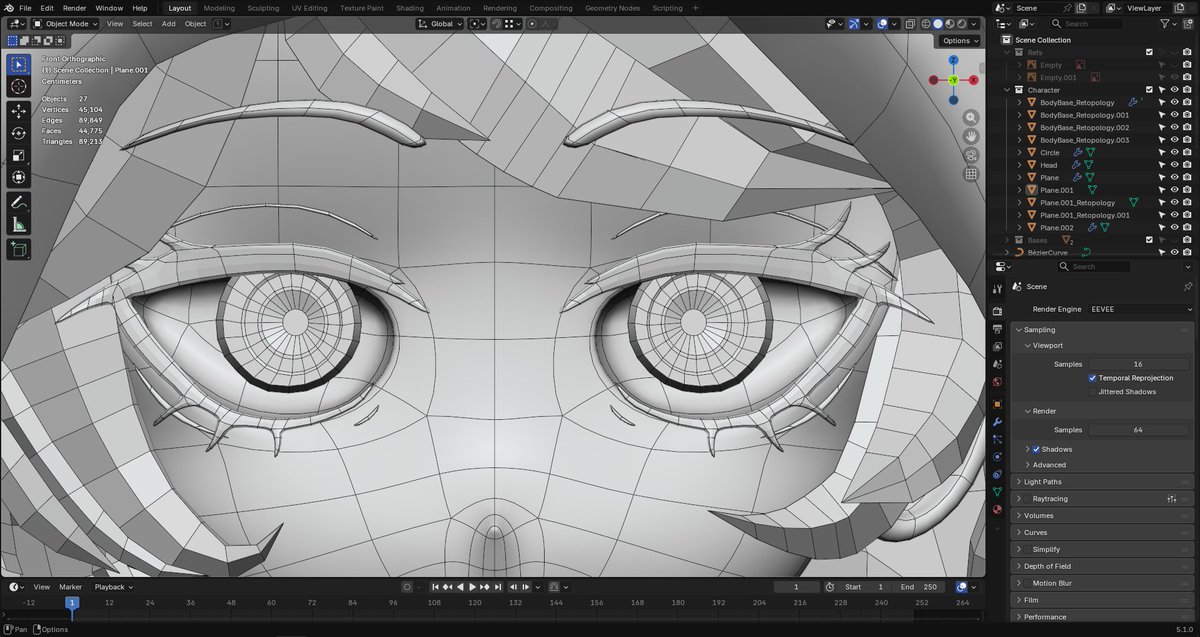
Task: Open the Marker menu in timeline
Action: [x=70, y=587]
